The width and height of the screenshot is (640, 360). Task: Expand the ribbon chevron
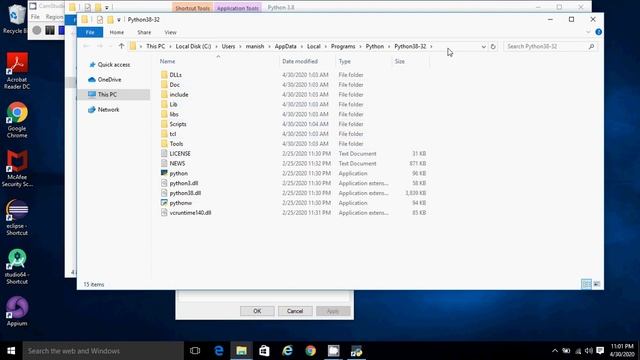(x=588, y=32)
